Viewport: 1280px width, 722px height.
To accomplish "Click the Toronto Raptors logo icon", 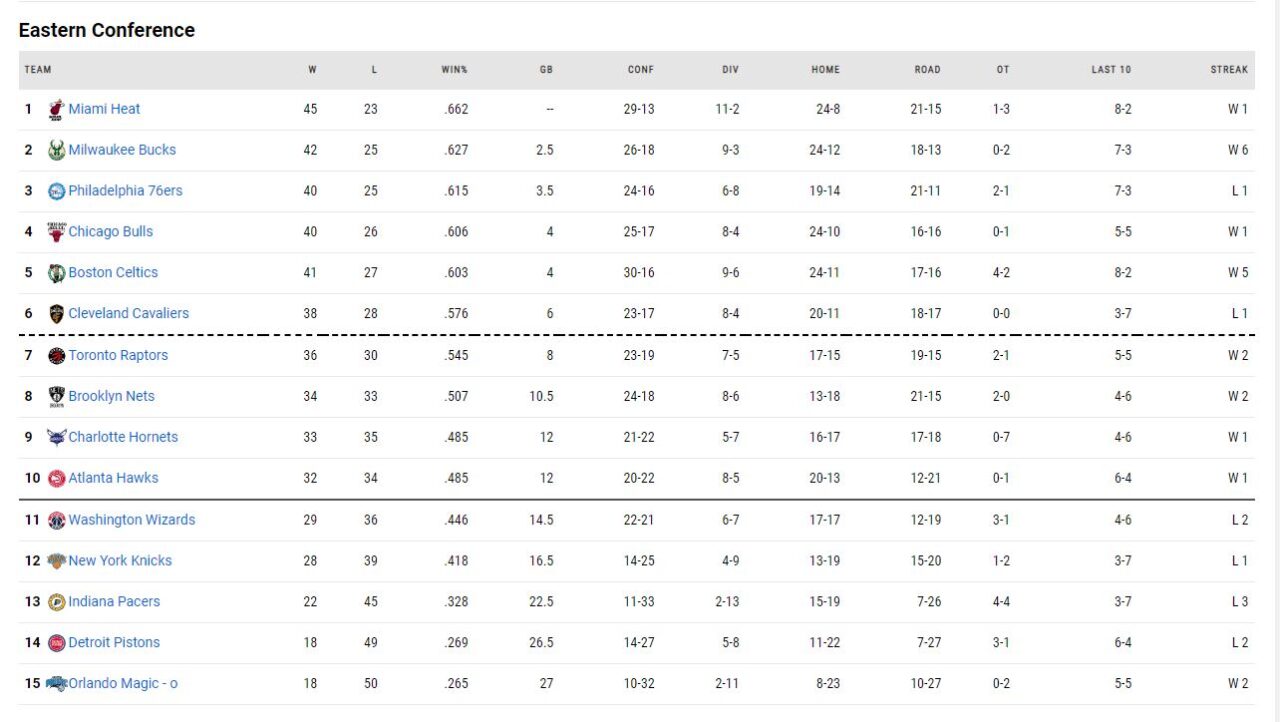I will [56, 355].
